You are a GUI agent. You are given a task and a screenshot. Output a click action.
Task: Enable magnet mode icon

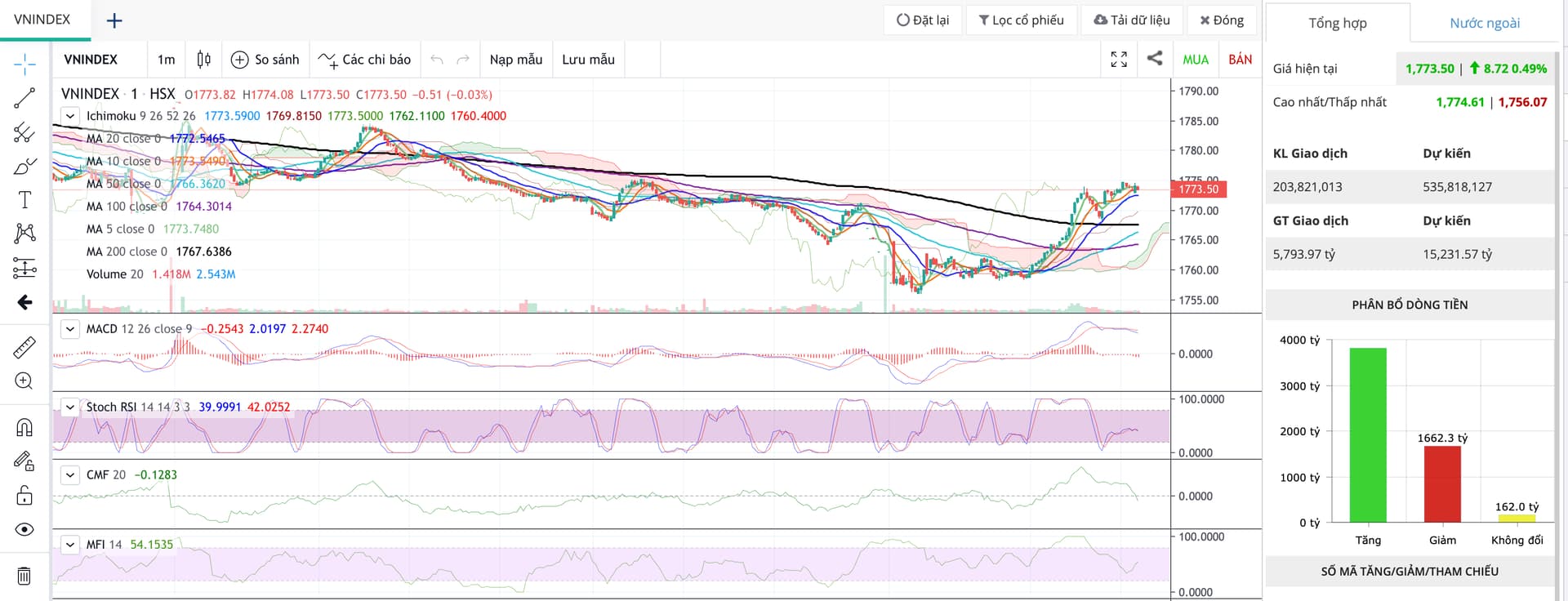[x=24, y=427]
